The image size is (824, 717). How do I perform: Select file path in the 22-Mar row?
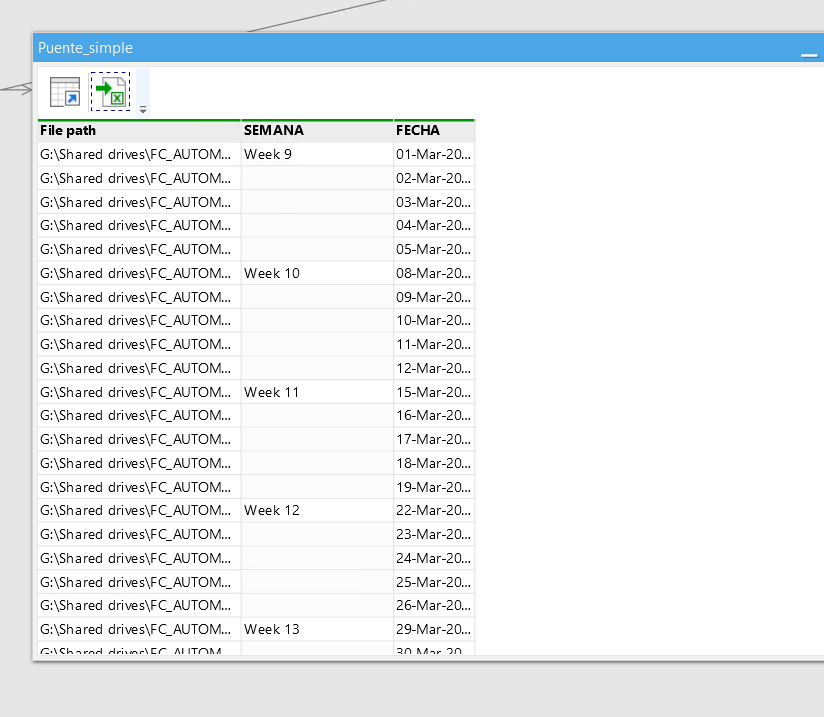pos(139,510)
